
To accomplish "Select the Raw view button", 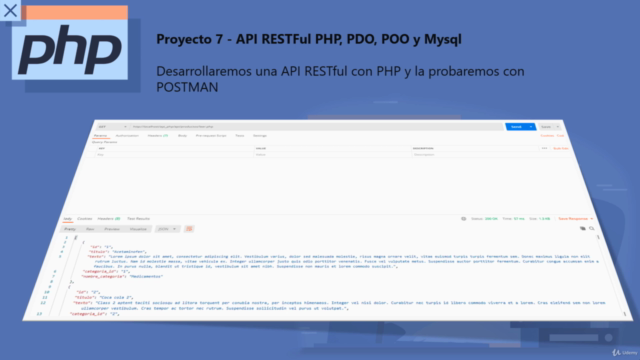I will pyautogui.click(x=90, y=229).
